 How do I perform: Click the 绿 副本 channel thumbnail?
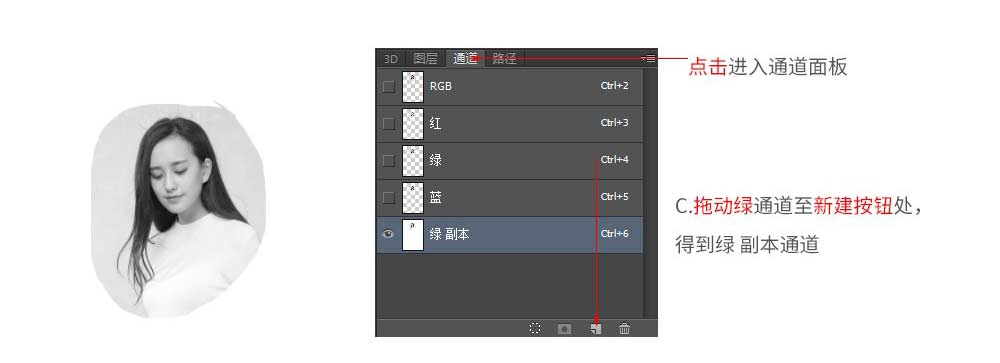tap(413, 234)
